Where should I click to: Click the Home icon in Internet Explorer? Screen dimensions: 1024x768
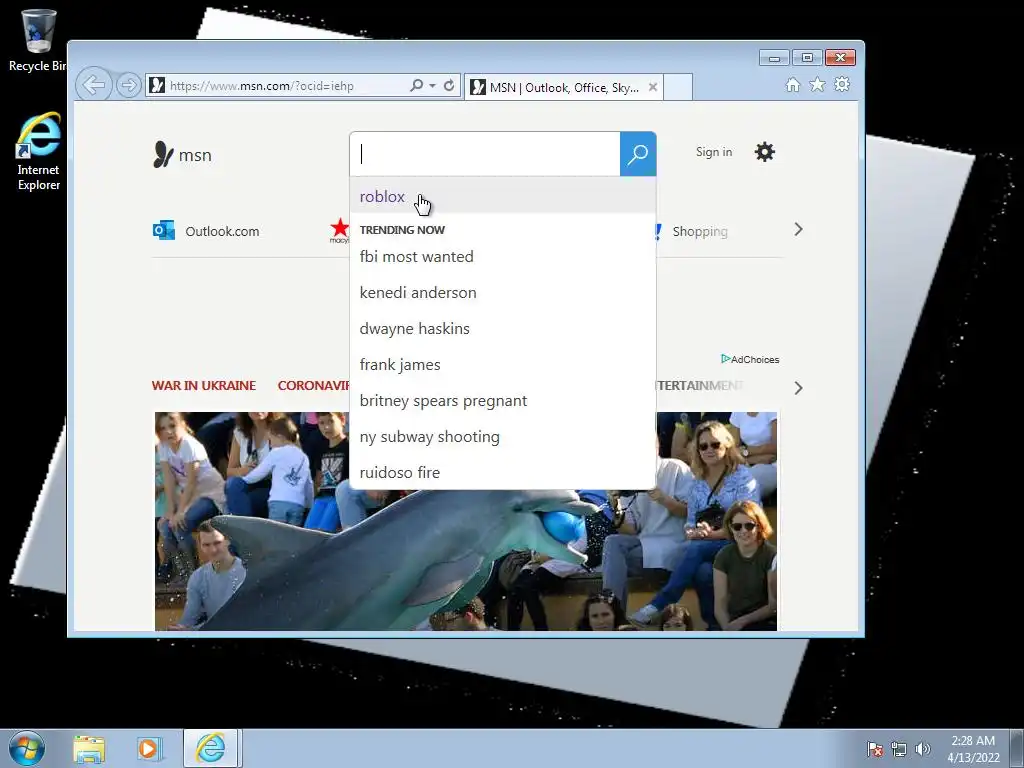click(x=793, y=85)
